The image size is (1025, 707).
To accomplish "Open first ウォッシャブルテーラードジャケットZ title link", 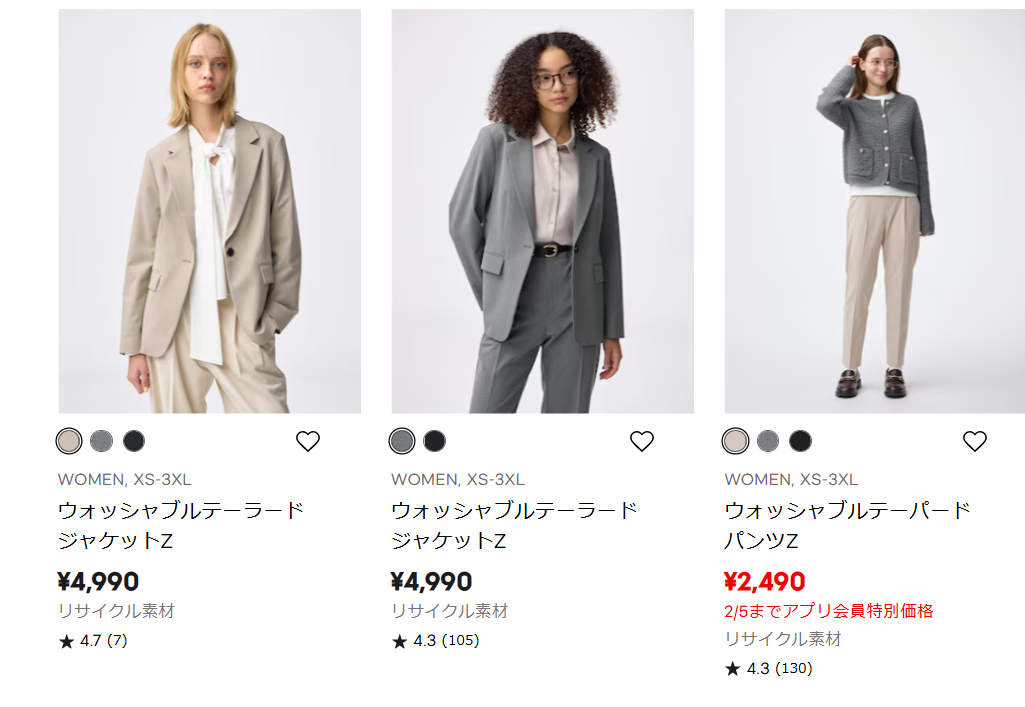I will pyautogui.click(x=180, y=525).
